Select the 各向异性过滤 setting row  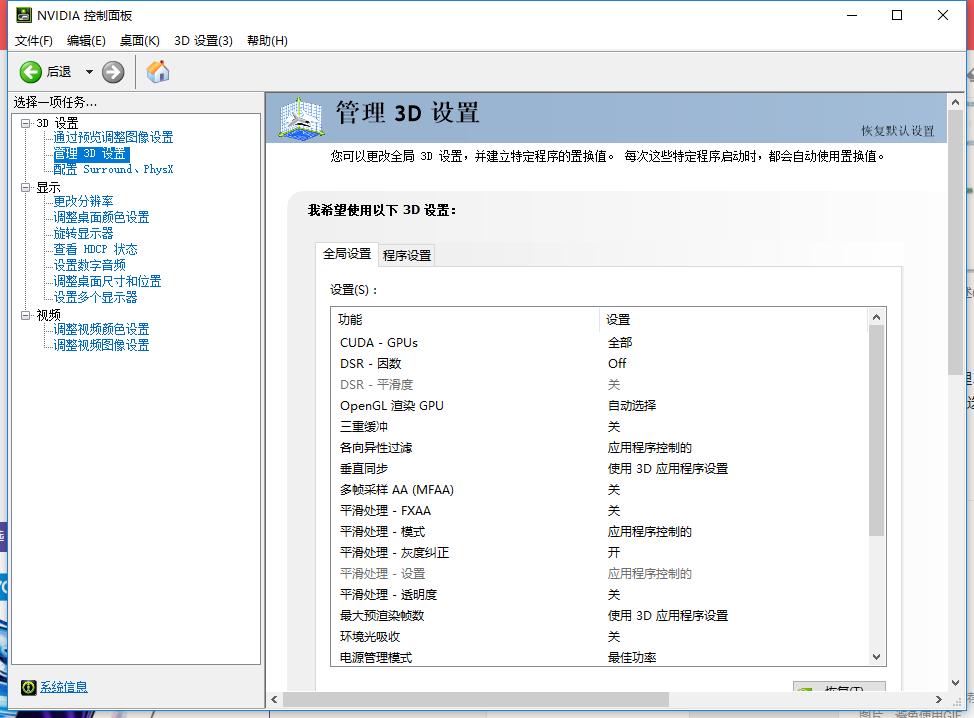click(x=599, y=448)
